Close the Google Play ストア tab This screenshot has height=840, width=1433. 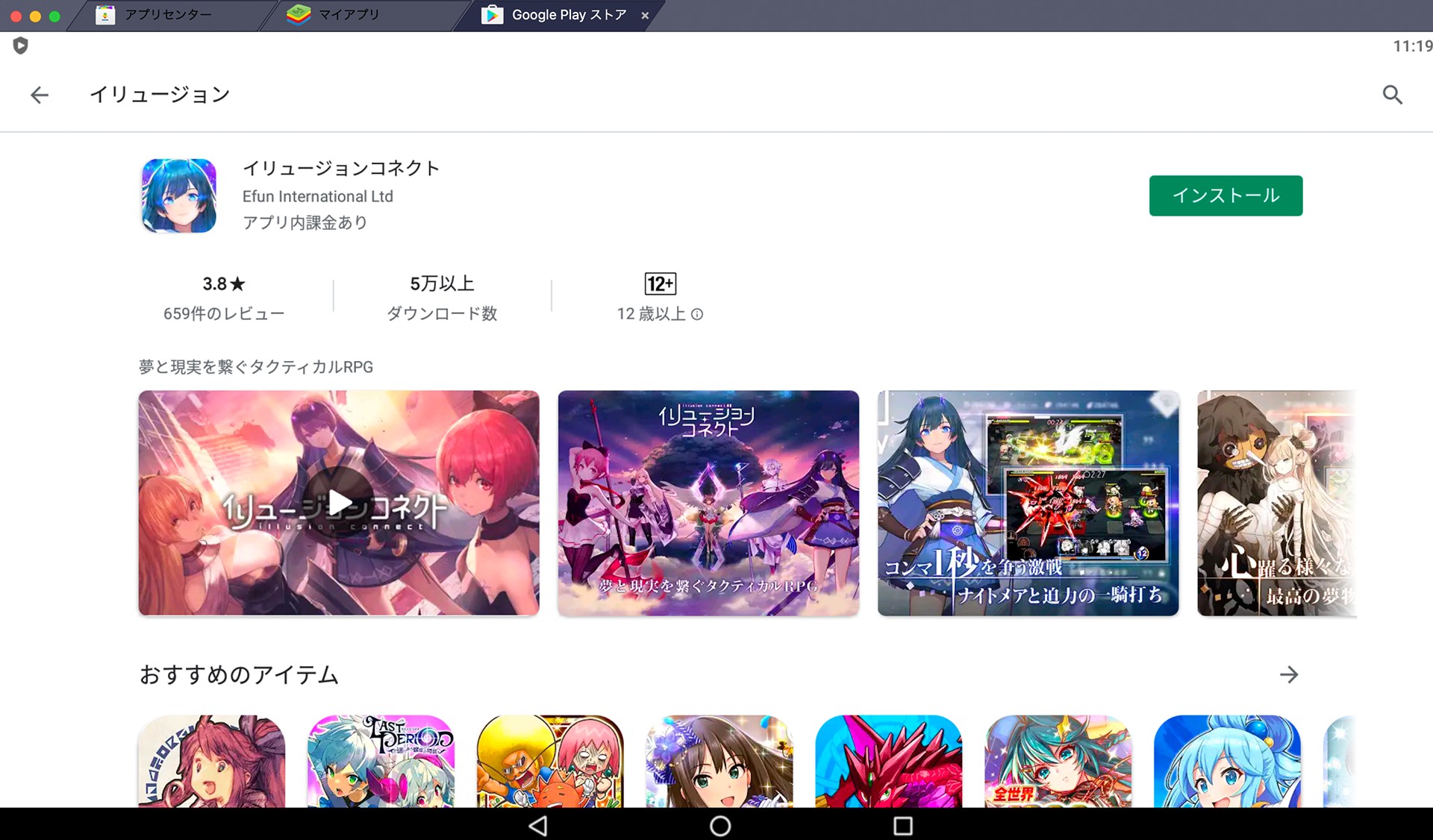point(645,16)
